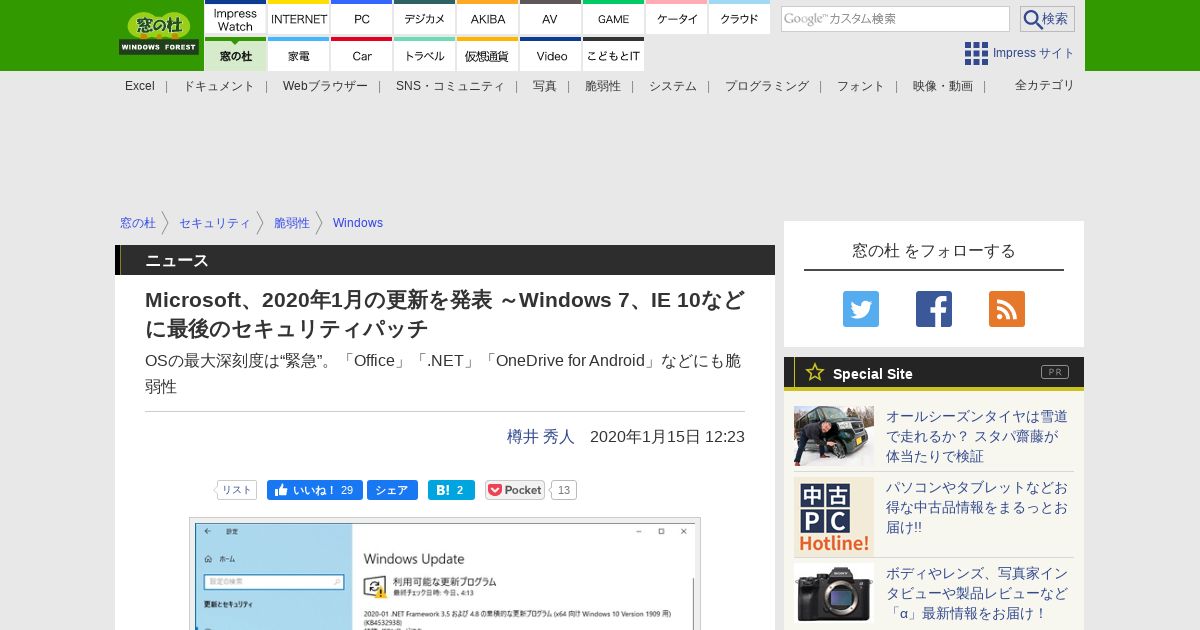Open the Video tab
The height and width of the screenshot is (630, 1200).
point(551,55)
